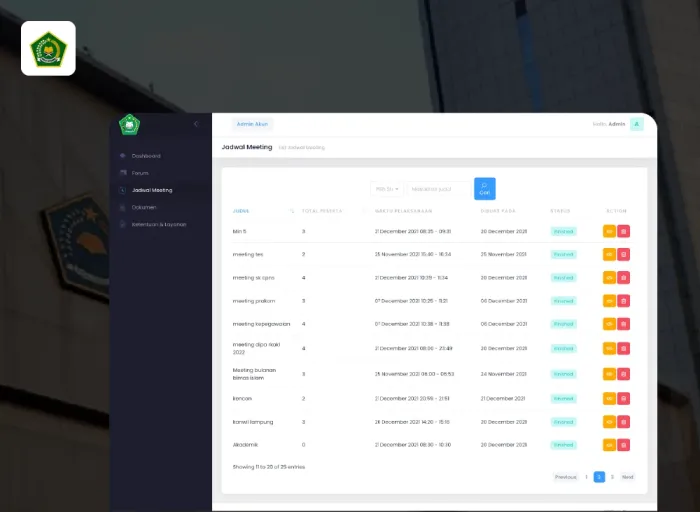Go to the Previous page
Screen dimensions: 700x512
tap(565, 477)
